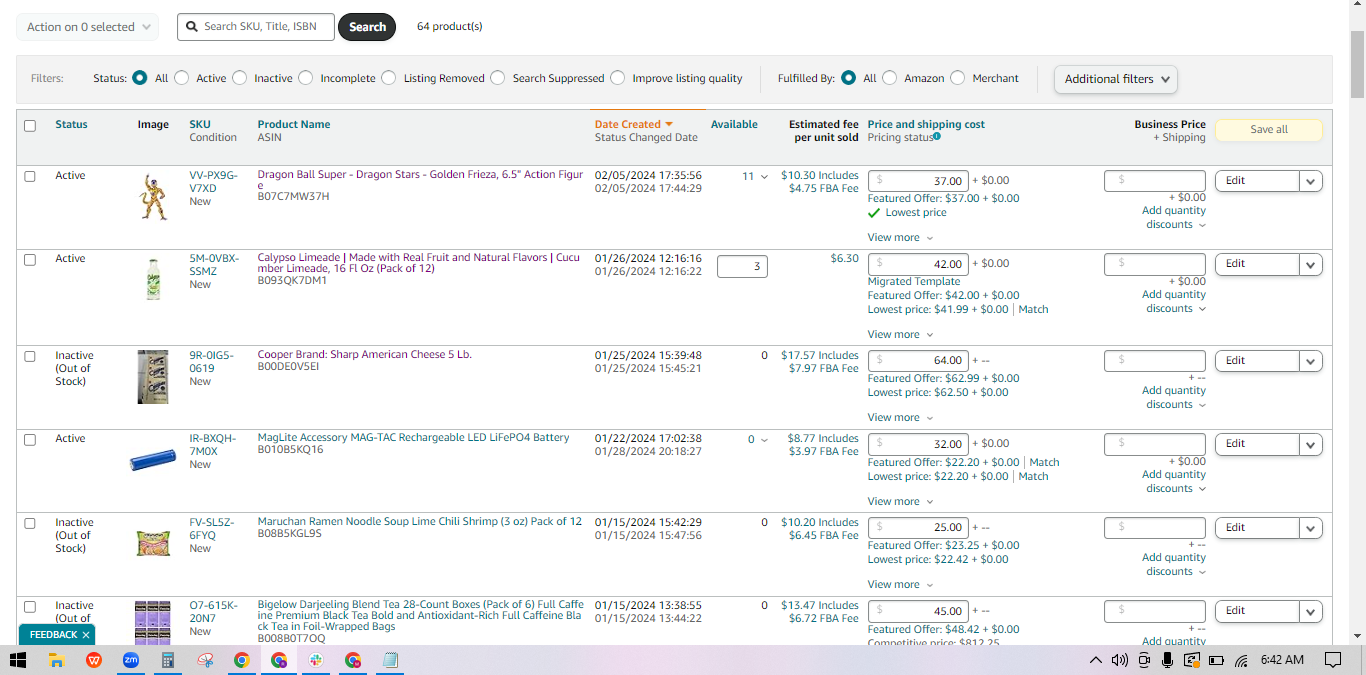Expand View more under Dragon Ball pricing

point(900,238)
